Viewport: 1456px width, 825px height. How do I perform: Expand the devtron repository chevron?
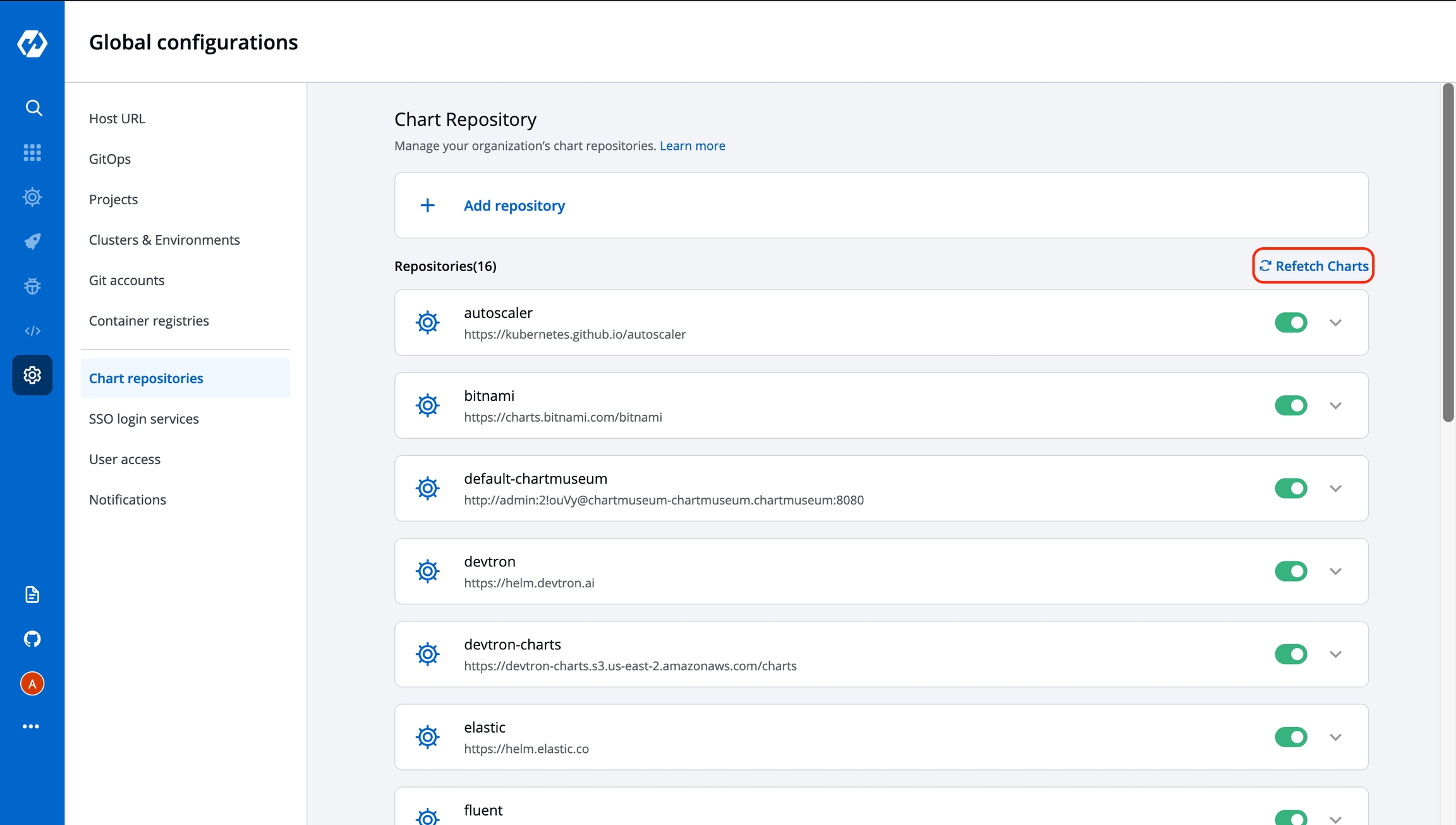pyautogui.click(x=1335, y=571)
